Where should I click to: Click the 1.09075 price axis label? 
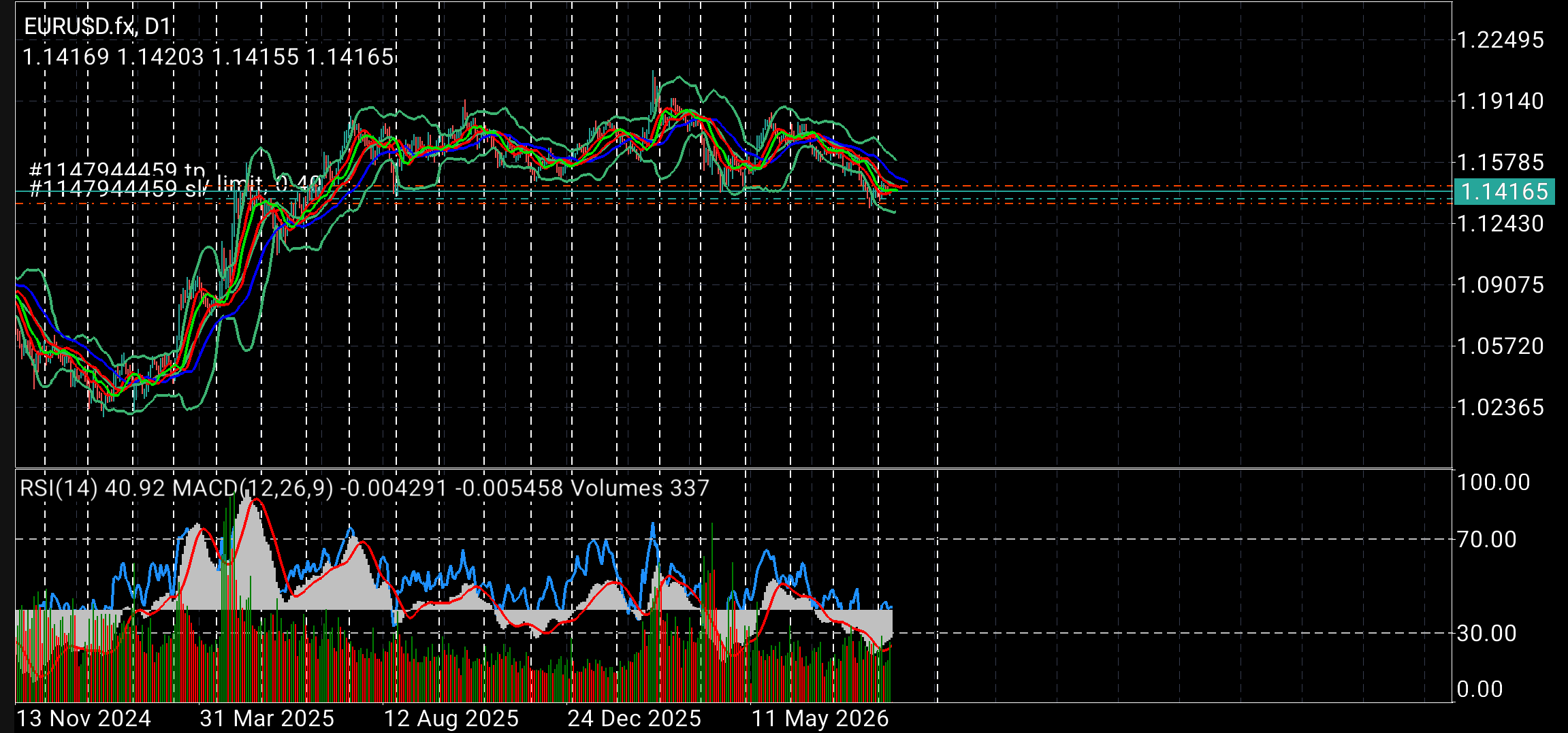point(1501,285)
